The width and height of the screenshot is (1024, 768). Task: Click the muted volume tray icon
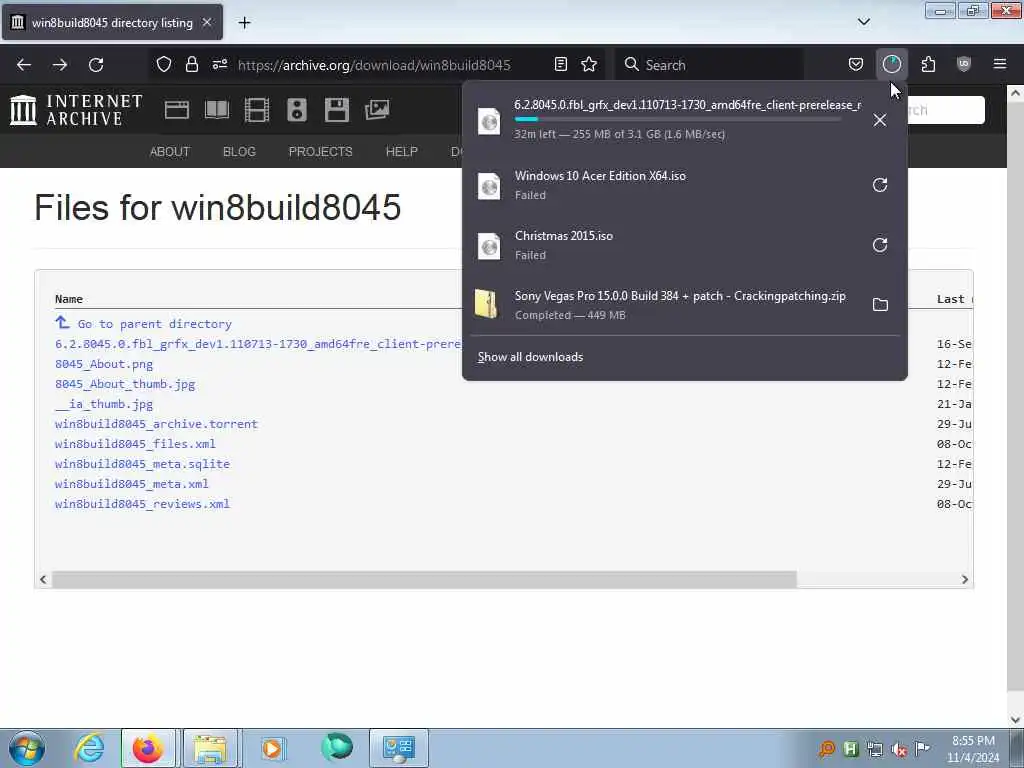pyautogui.click(x=899, y=750)
